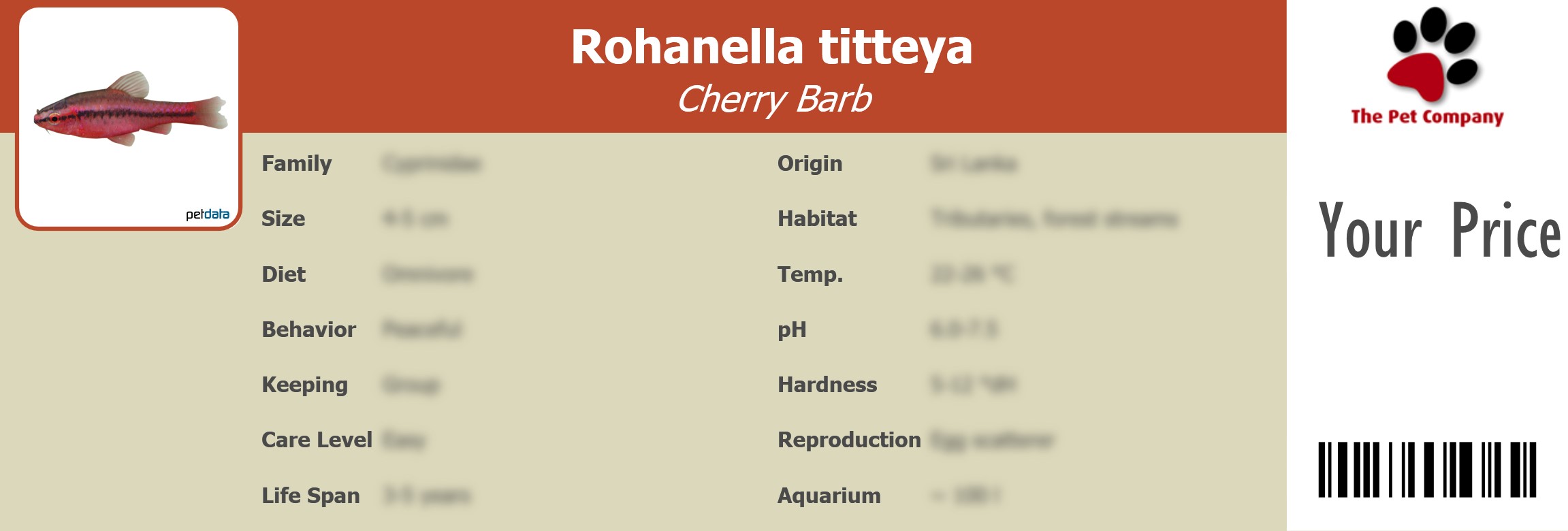Viewport: 1568px width, 531px height.
Task: Click the Origin label
Action: point(810,163)
